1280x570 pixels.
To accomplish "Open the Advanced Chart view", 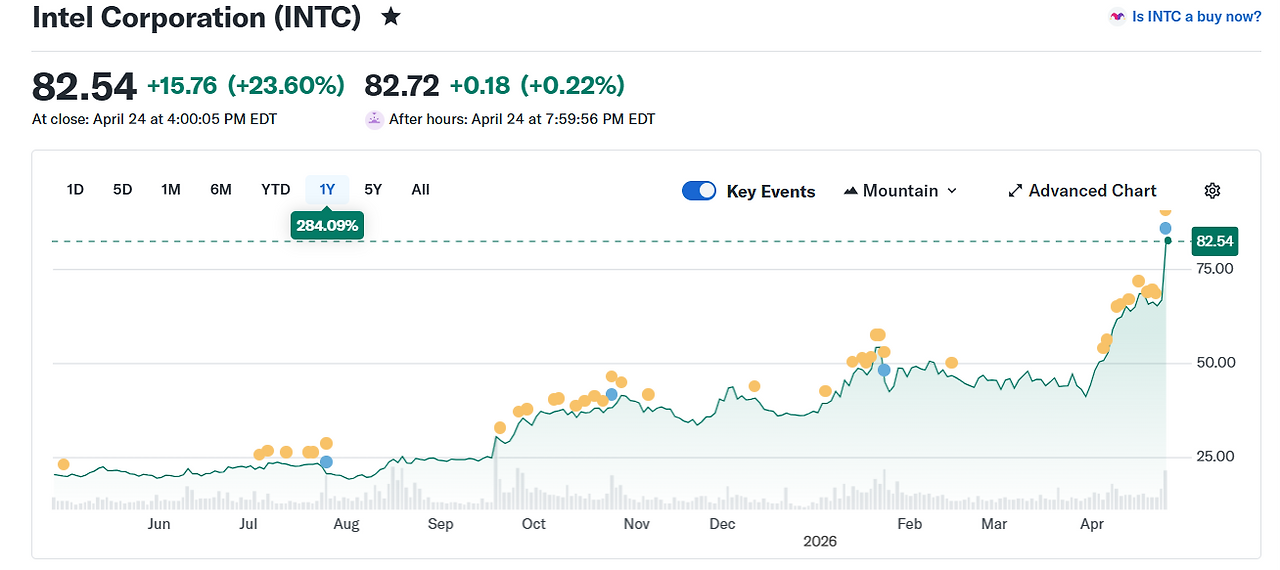I will 1082,191.
